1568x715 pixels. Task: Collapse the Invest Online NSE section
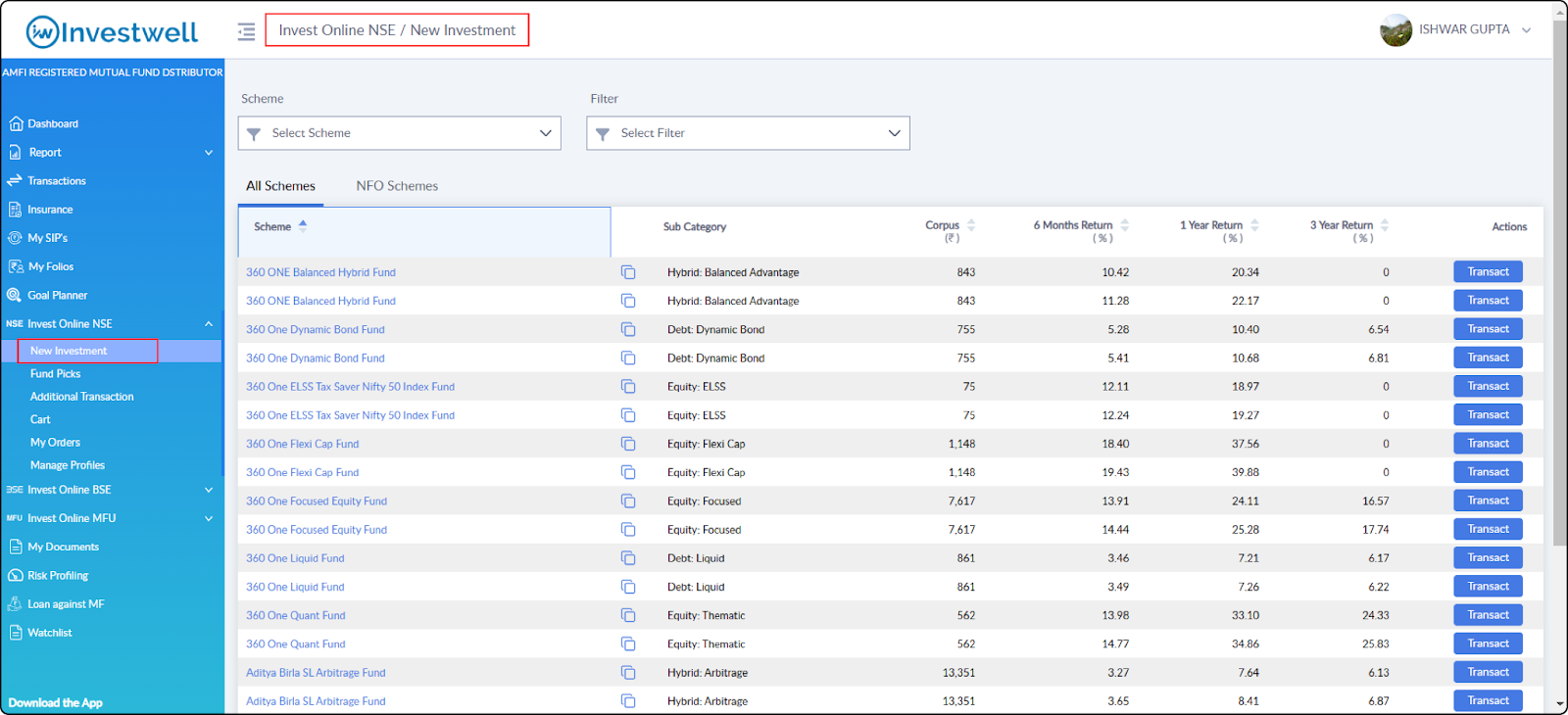point(209,324)
